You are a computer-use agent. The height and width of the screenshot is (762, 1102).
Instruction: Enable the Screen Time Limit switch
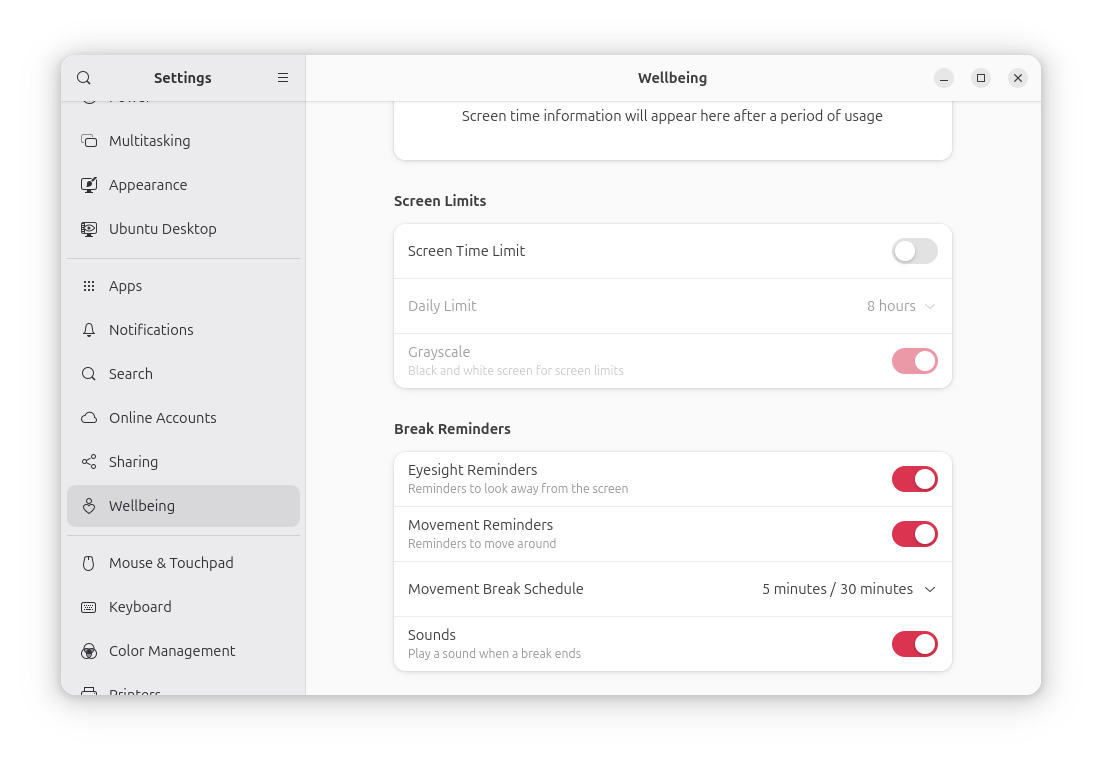[x=914, y=251]
